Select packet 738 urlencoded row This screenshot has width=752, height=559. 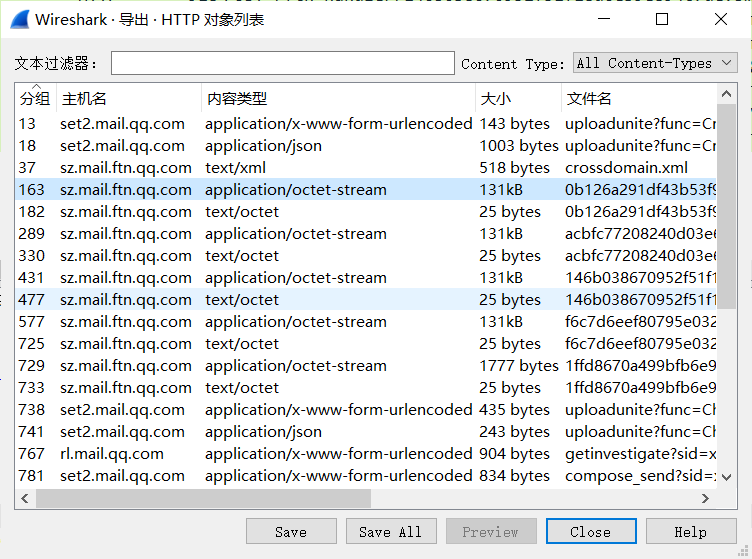click(x=366, y=410)
